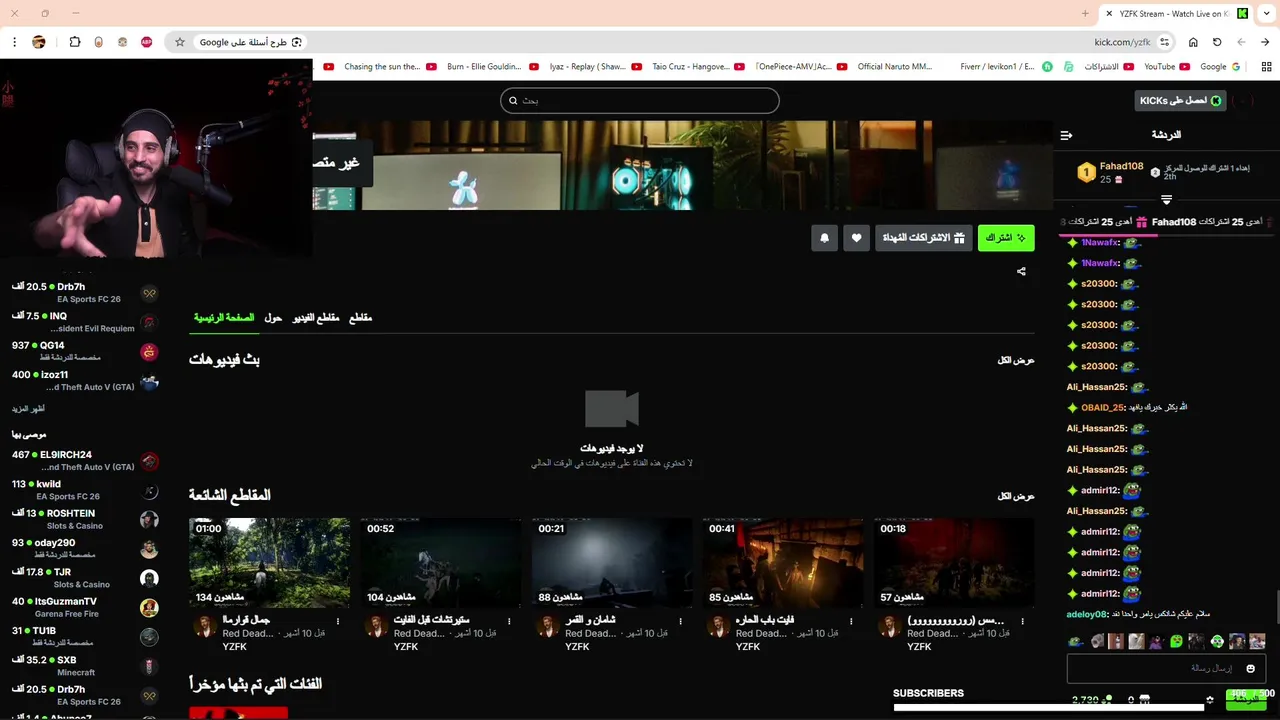Open more options on 'جمال قرارمة' clip
The width and height of the screenshot is (1280, 720).
tap(338, 621)
